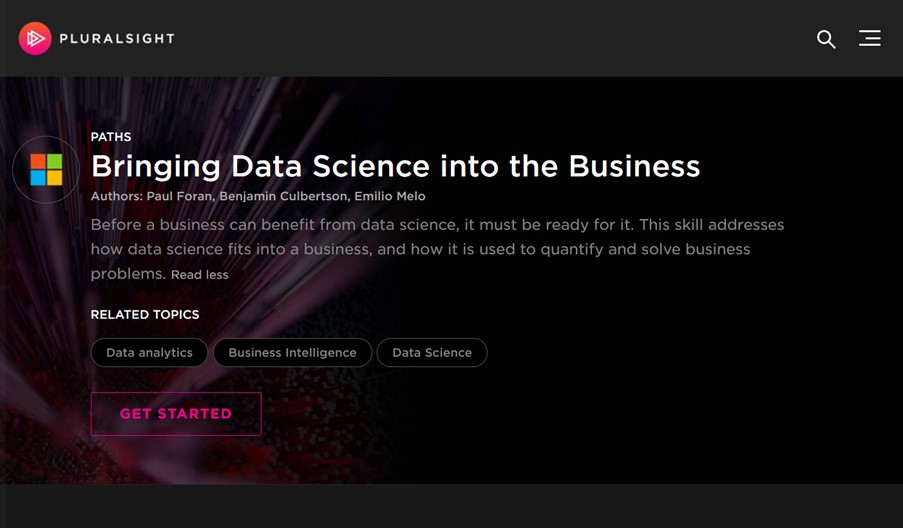Select the Data Science topic tag
This screenshot has height=528, width=903.
[432, 353]
